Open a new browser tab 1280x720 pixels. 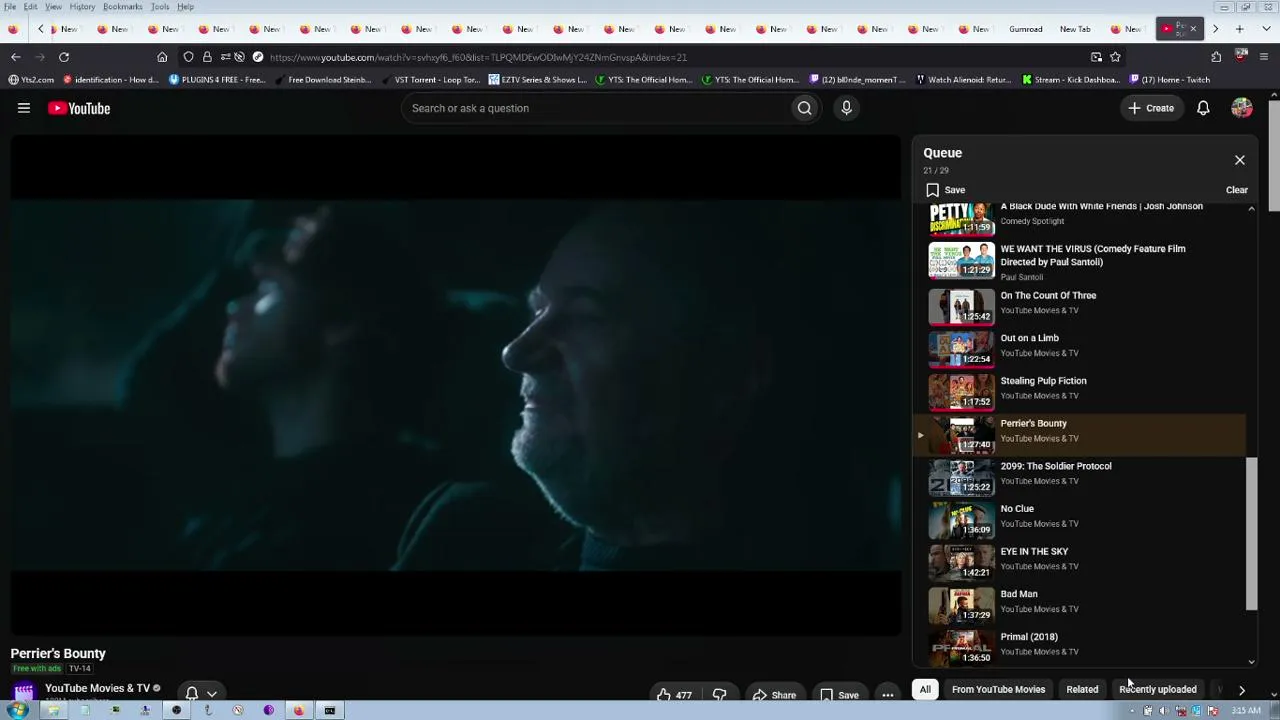coord(1239,29)
